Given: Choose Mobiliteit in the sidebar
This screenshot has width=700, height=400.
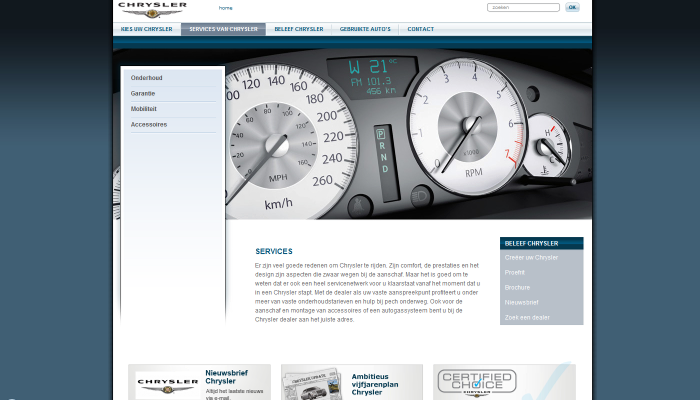Looking at the screenshot, I should tap(144, 109).
